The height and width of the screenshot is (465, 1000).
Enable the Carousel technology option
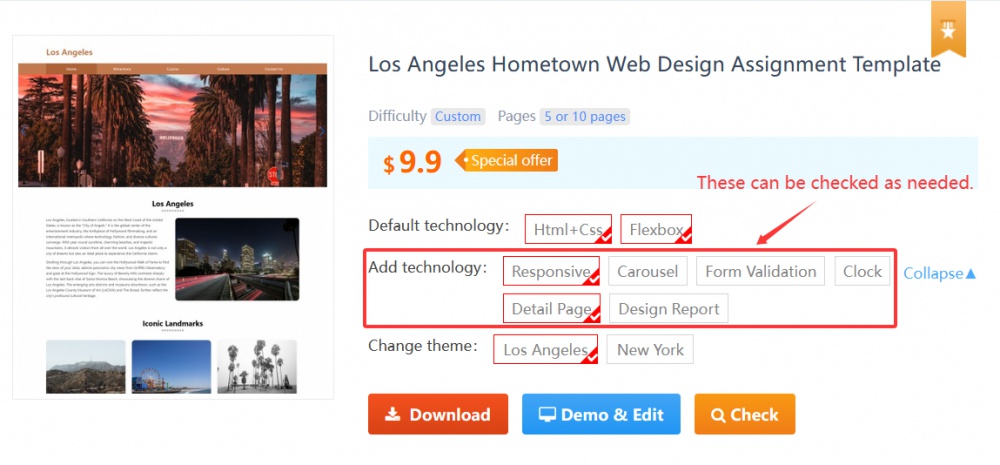[x=647, y=271]
